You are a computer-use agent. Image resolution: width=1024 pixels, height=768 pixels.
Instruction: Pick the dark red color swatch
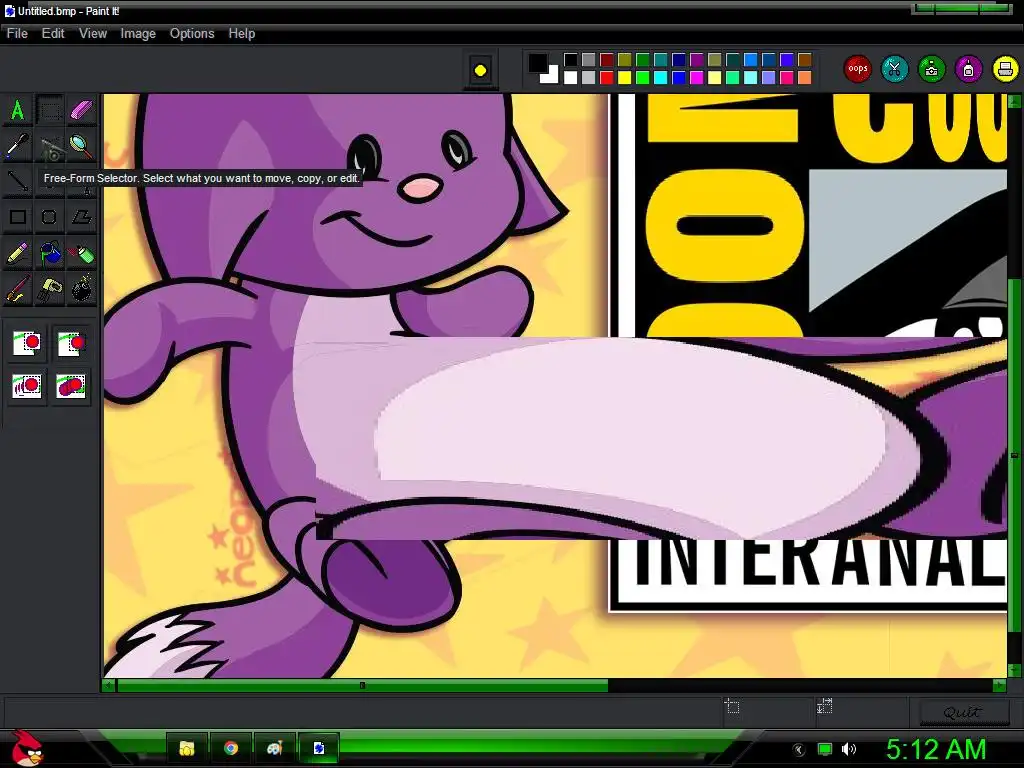(x=607, y=60)
